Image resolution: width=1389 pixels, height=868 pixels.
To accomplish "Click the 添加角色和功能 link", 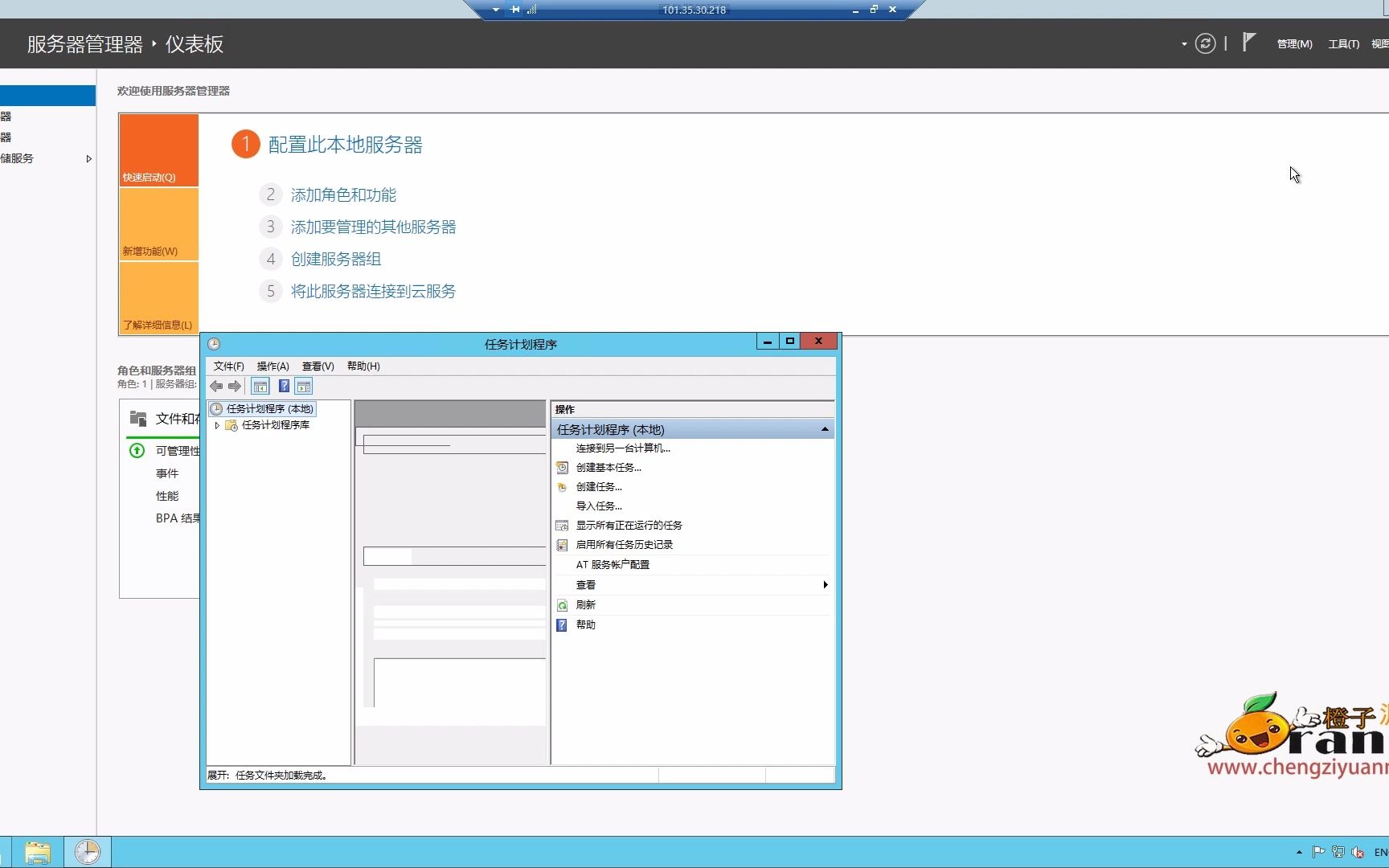I will (343, 195).
